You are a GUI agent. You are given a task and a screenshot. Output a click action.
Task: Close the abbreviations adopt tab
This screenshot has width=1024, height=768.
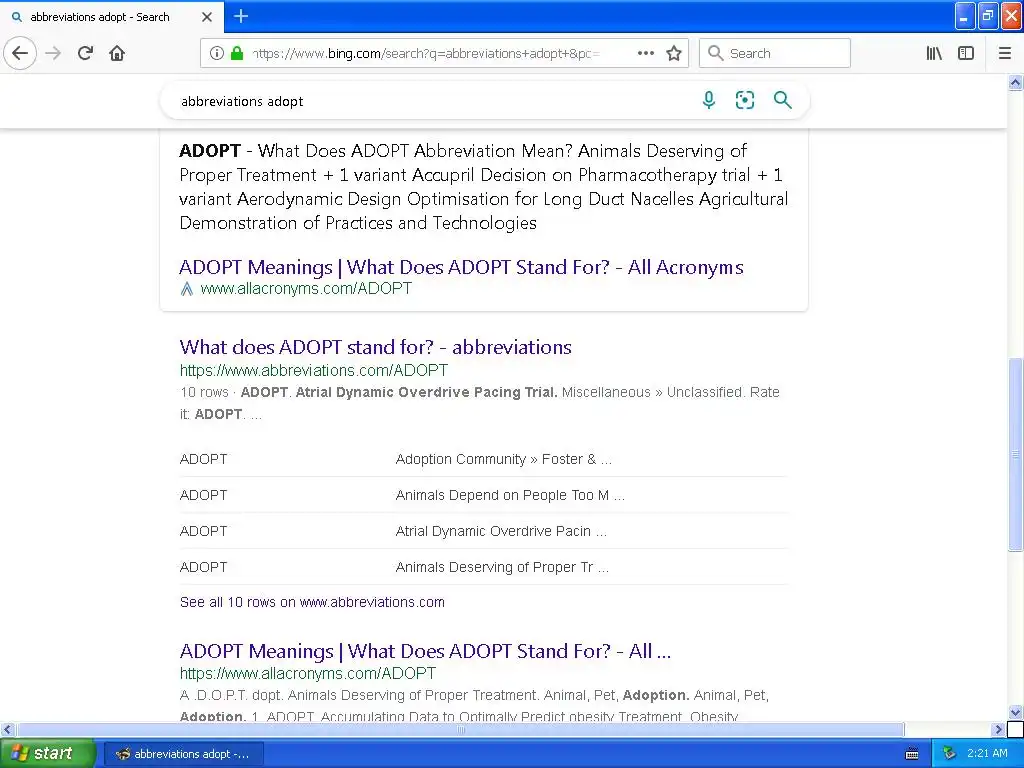click(x=207, y=17)
